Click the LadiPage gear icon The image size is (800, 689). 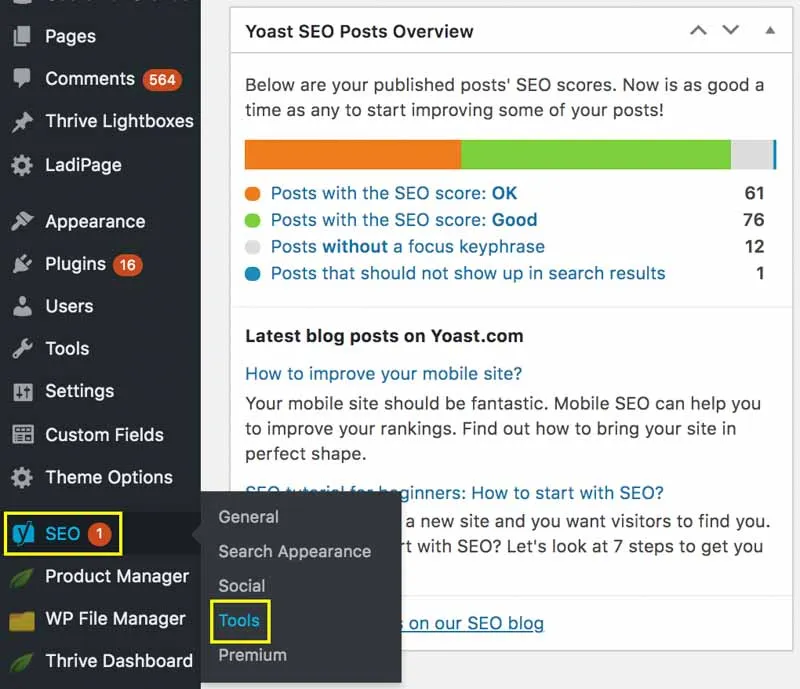coord(22,165)
